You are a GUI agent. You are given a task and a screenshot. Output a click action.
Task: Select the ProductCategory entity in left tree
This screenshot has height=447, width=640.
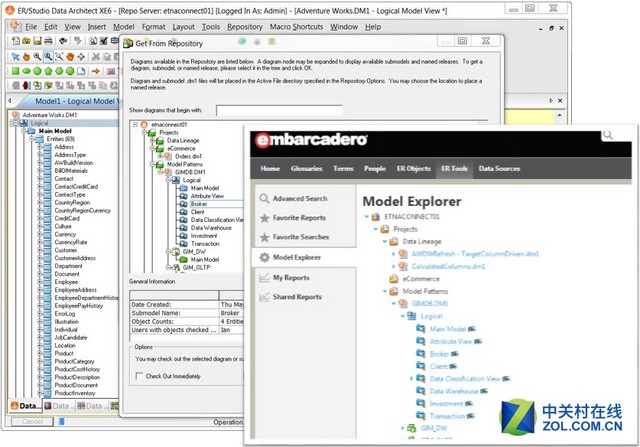[x=74, y=361]
